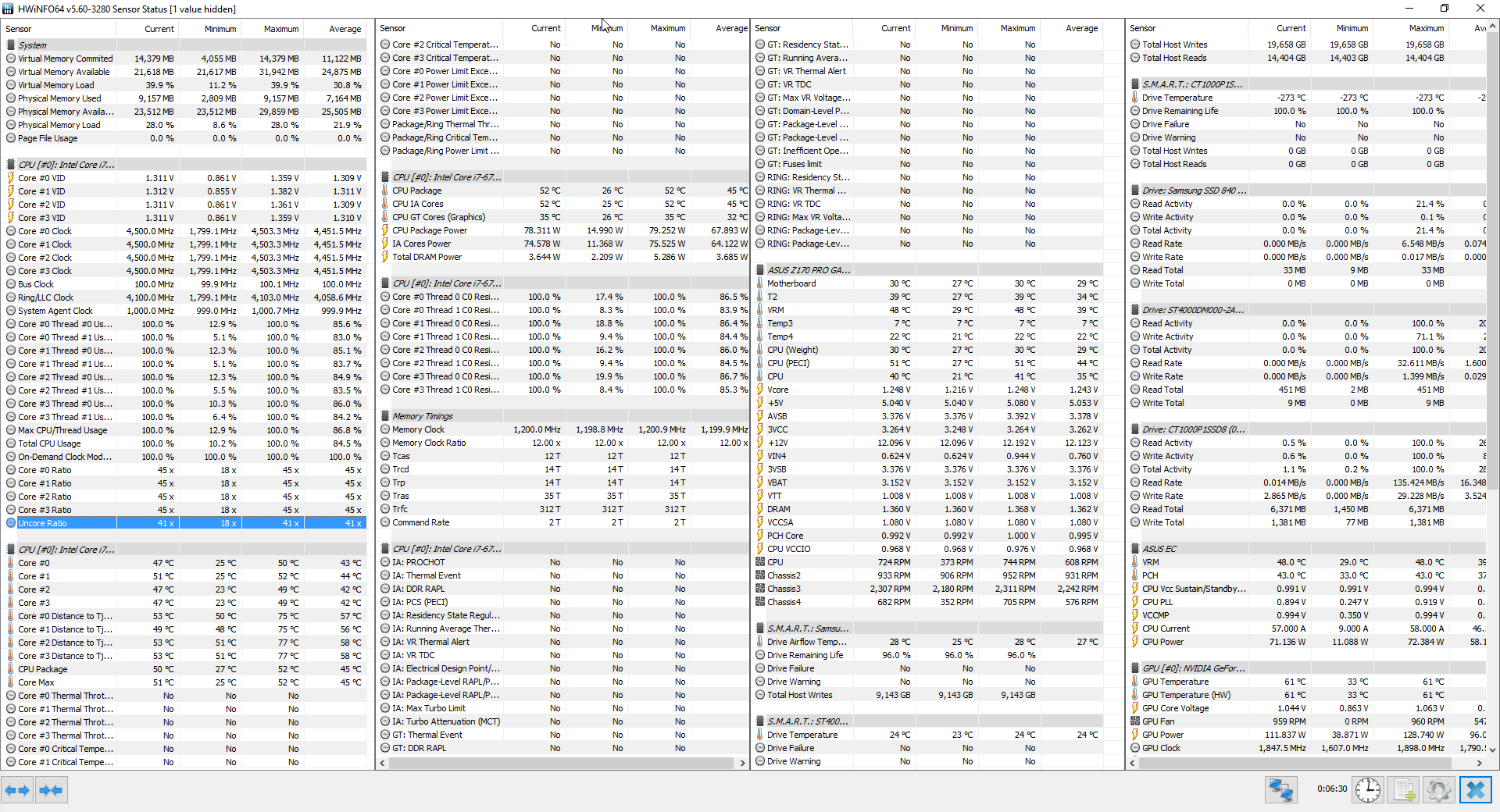Image resolution: width=1500 pixels, height=812 pixels.
Task: Click the expand columns arrows icon
Action: [17, 790]
